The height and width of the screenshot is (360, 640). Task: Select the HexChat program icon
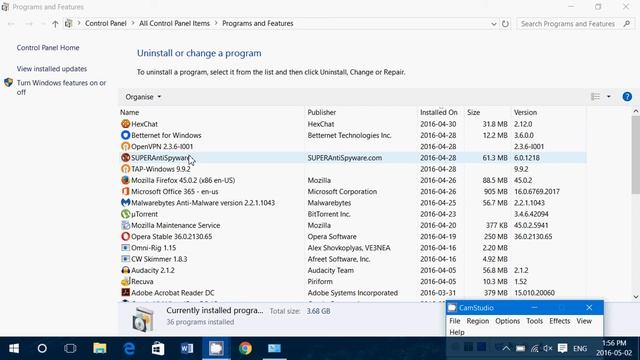point(125,124)
